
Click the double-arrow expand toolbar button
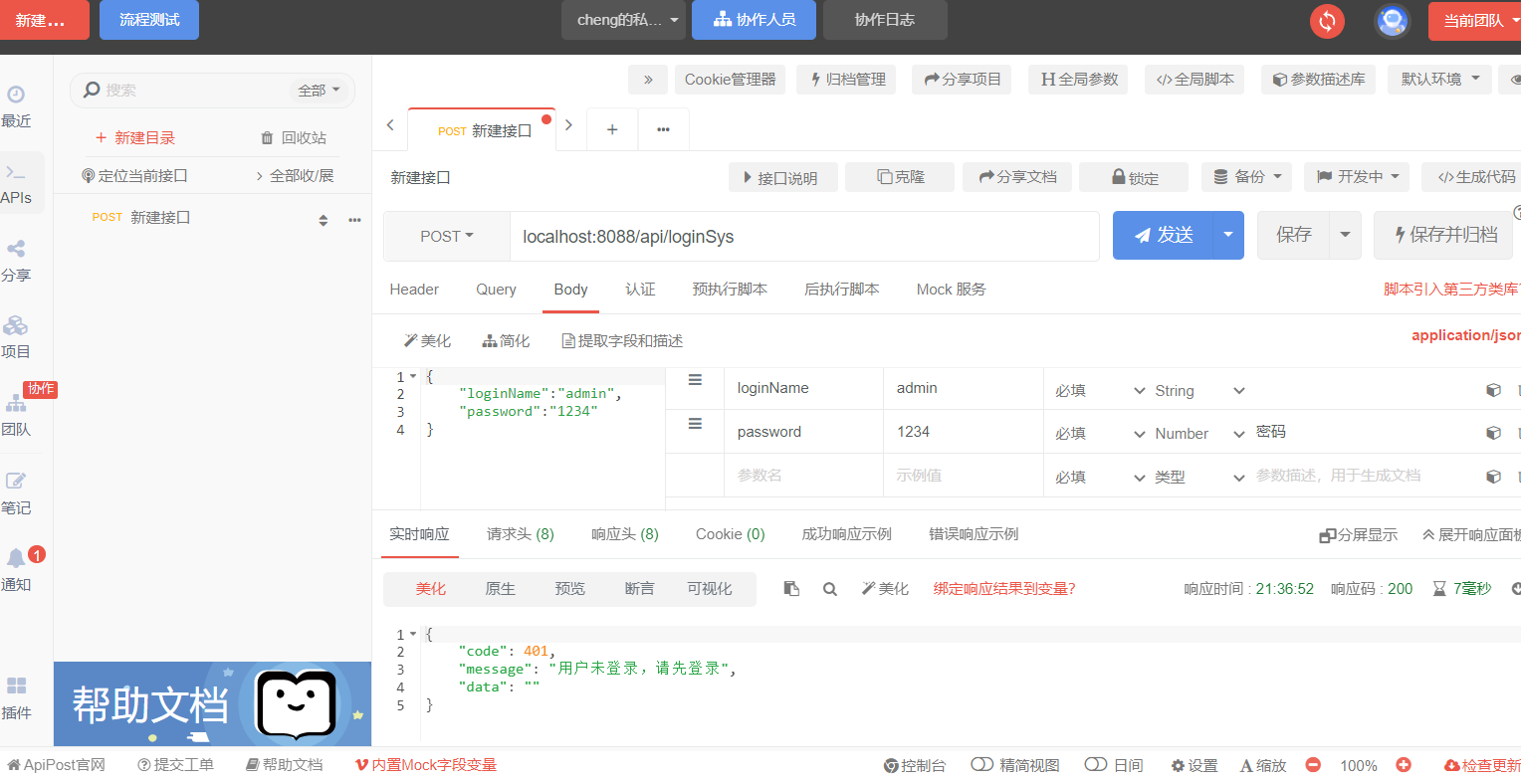pos(648,80)
